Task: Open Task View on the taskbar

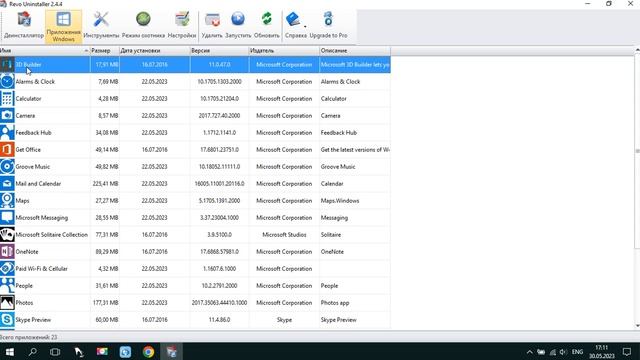Action: click(x=55, y=351)
